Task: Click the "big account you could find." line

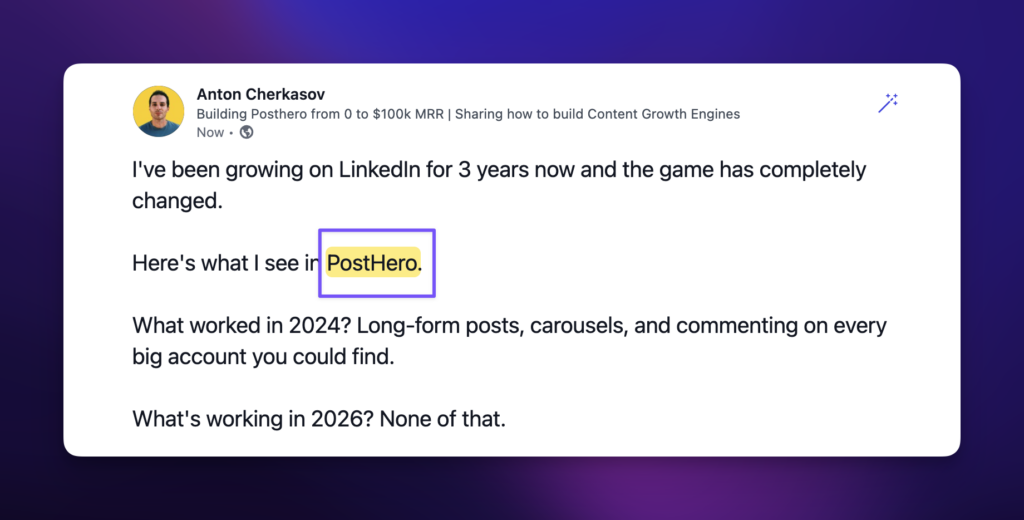Action: 263,357
